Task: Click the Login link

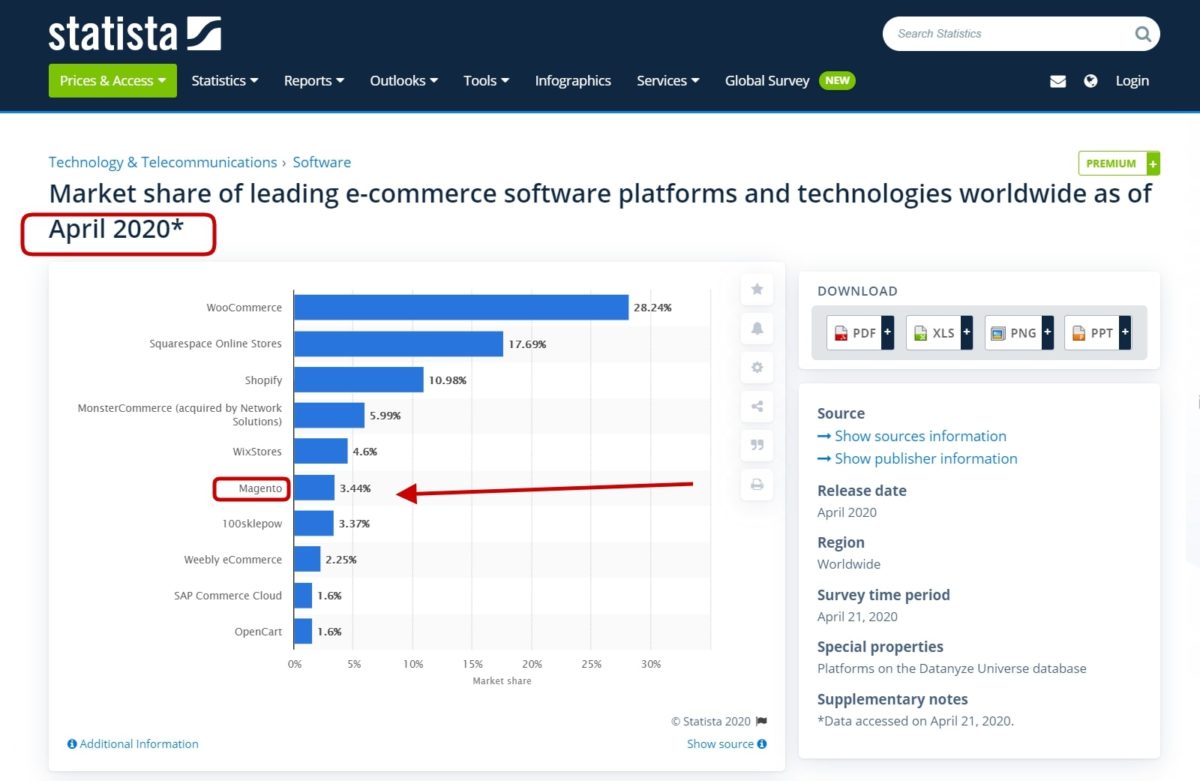Action: click(1132, 81)
